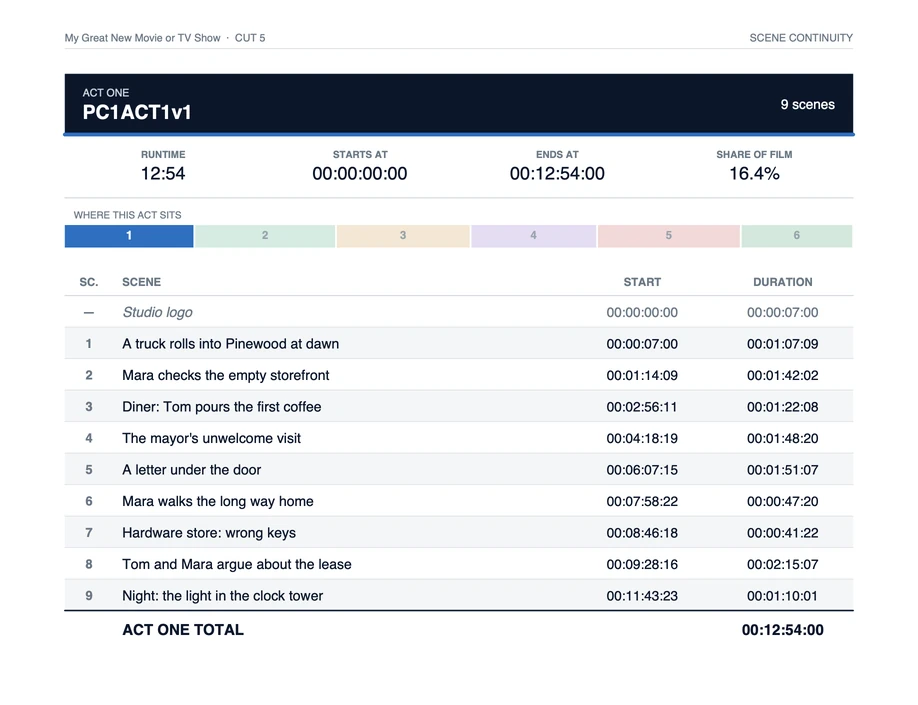
Task: Click start time 00:08:46:18
Action: tap(642, 533)
